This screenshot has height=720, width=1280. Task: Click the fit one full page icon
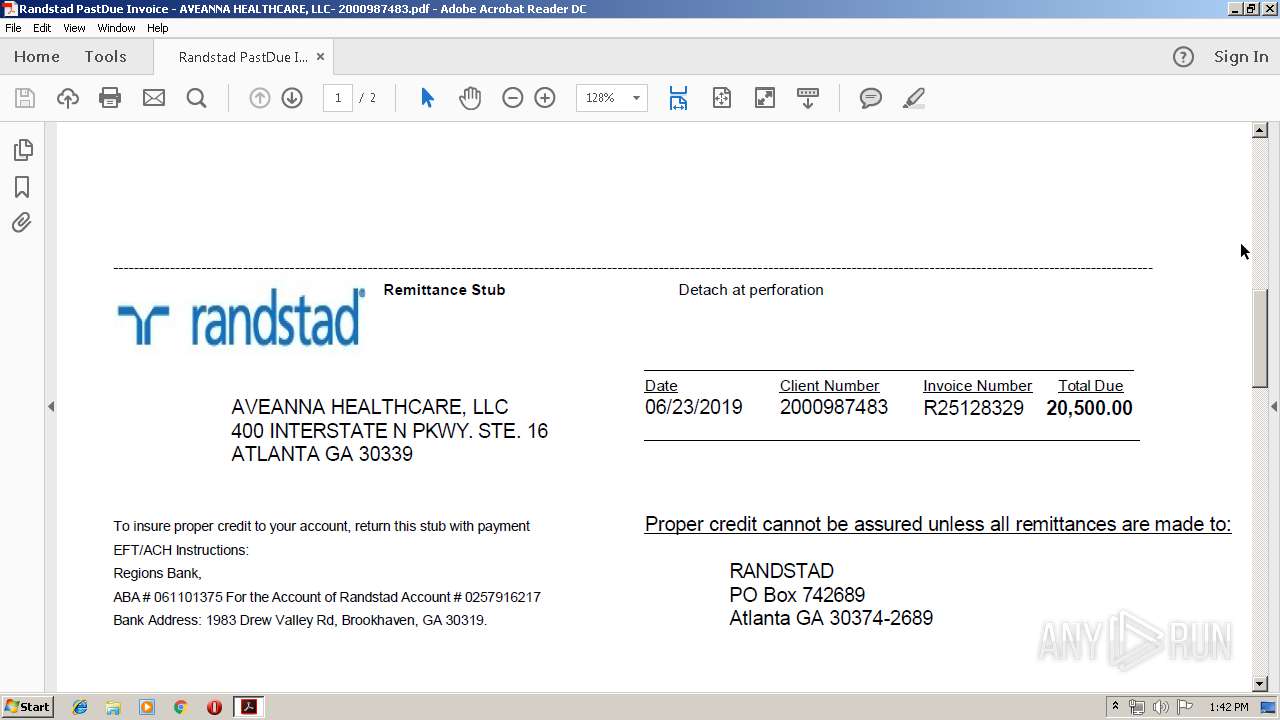(722, 98)
